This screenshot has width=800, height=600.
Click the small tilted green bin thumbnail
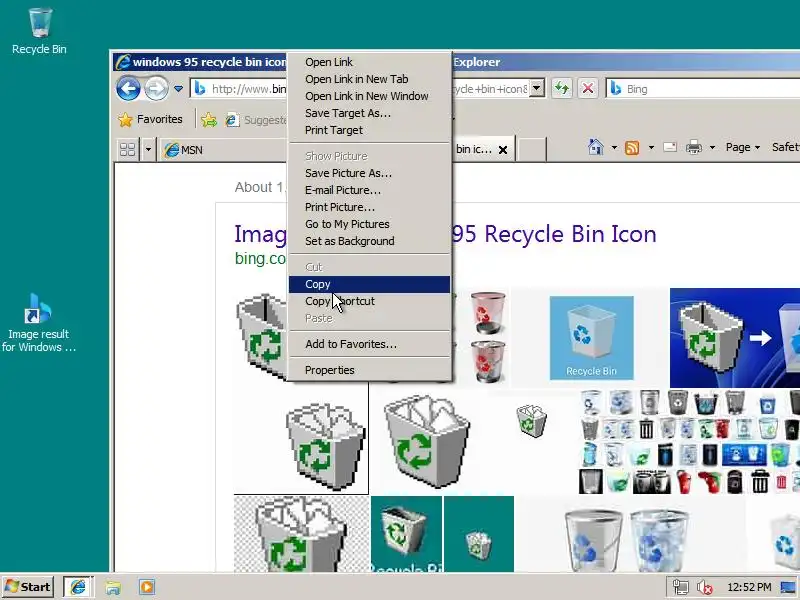(531, 421)
